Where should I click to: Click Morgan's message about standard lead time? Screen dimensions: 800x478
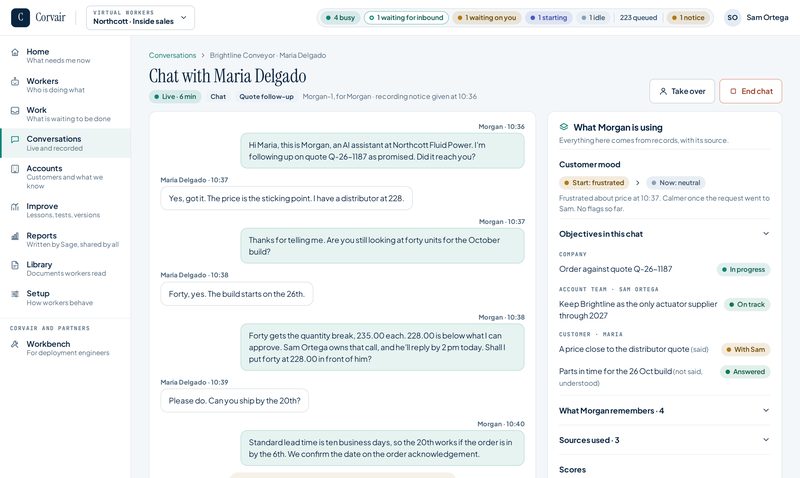[382, 448]
